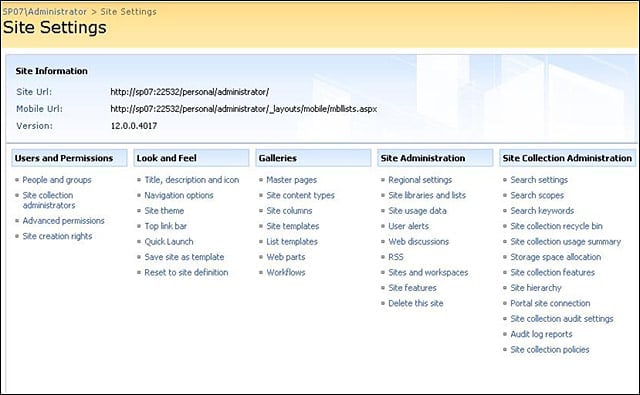640x395 pixels.
Task: Open Site collection administrators
Action: 49,200
